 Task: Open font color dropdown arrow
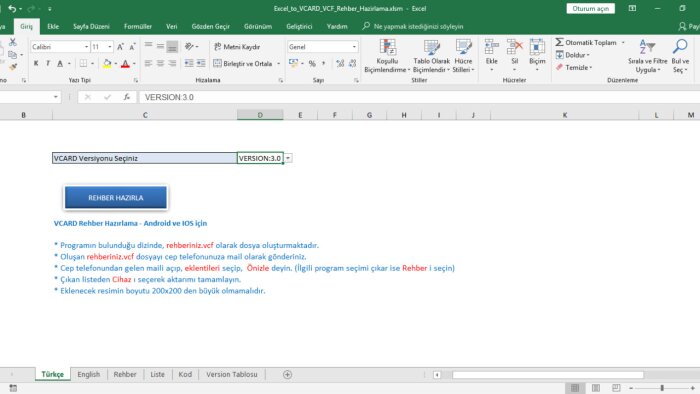pyautogui.click(x=134, y=64)
